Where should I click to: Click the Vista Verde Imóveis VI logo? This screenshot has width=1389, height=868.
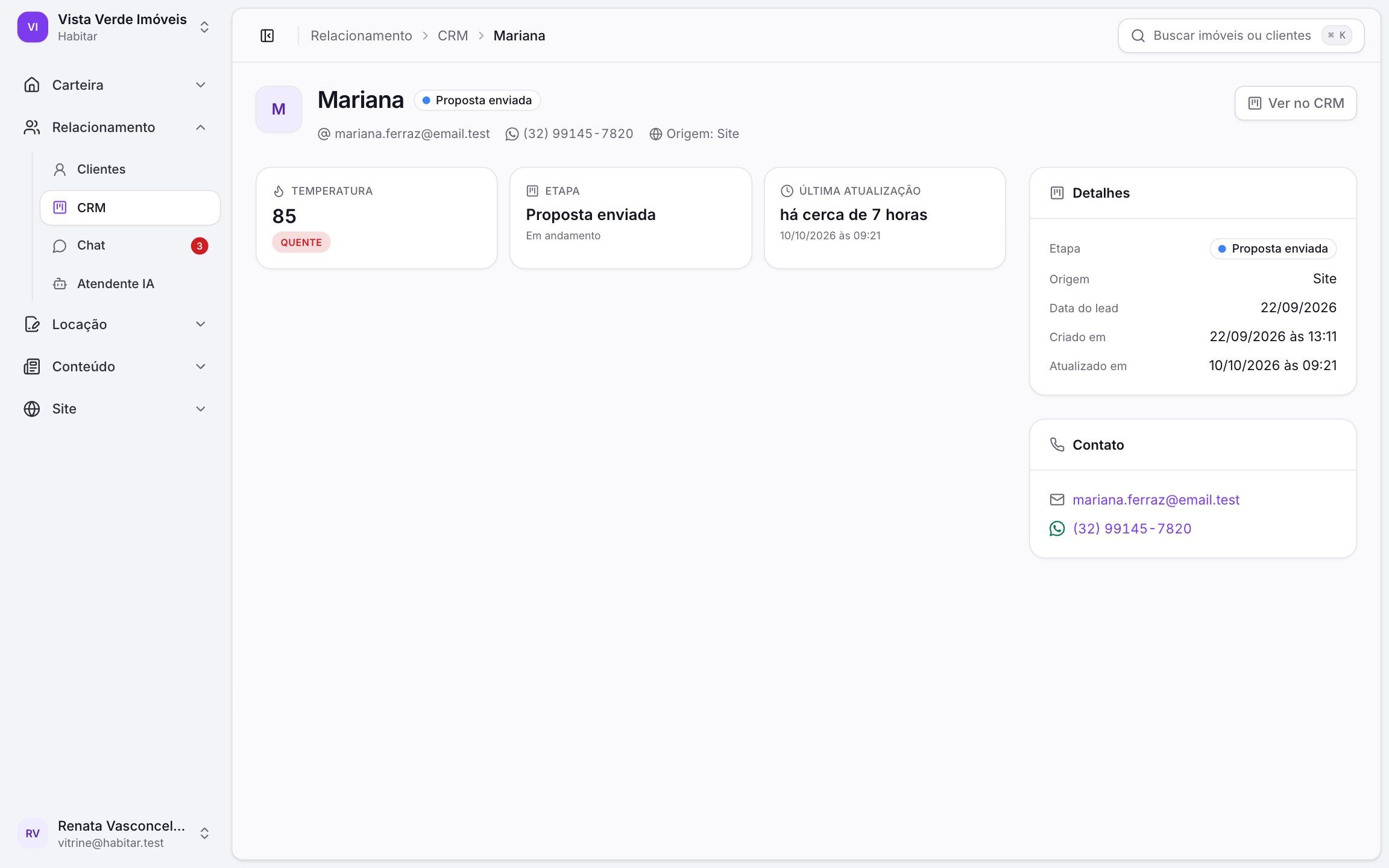coord(33,27)
